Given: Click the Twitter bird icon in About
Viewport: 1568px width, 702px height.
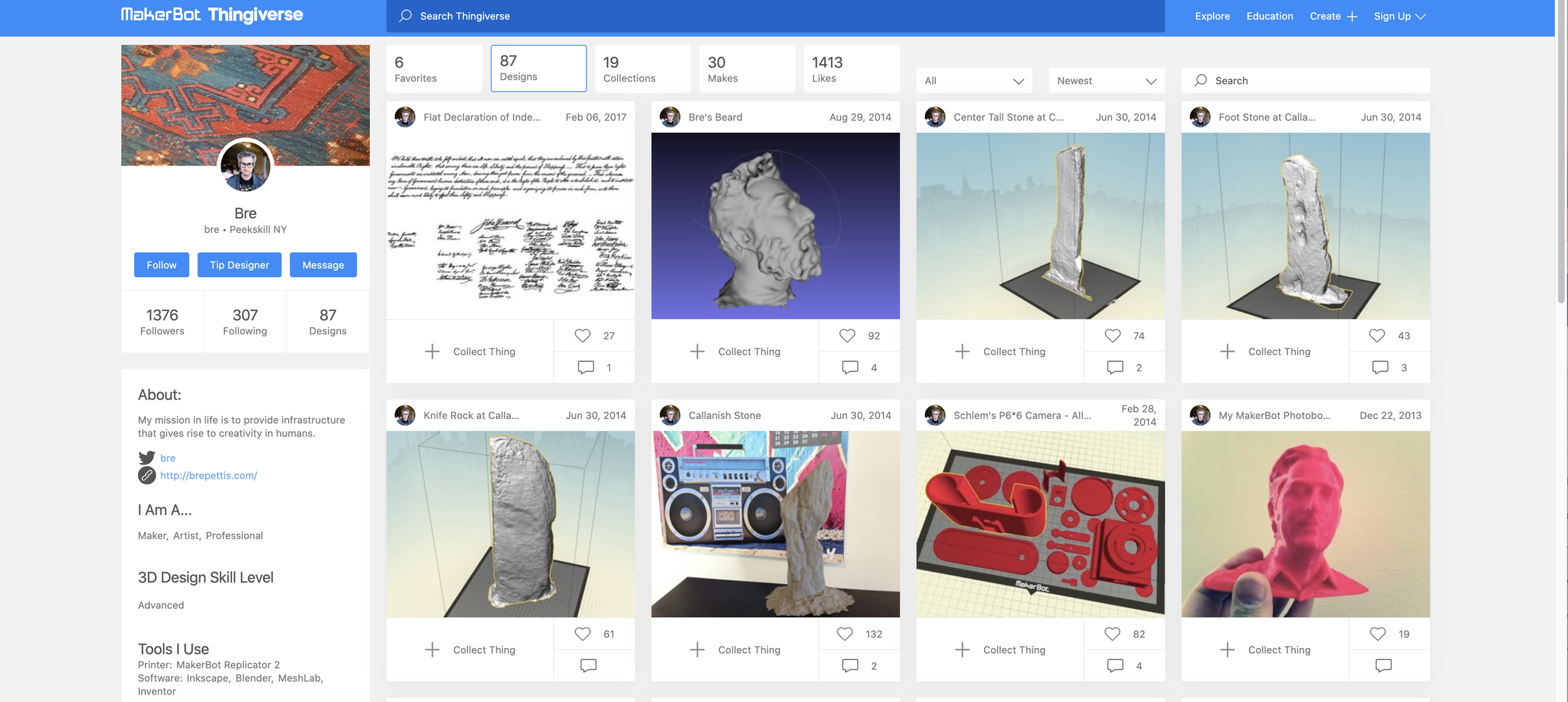Looking at the screenshot, I should 147,457.
